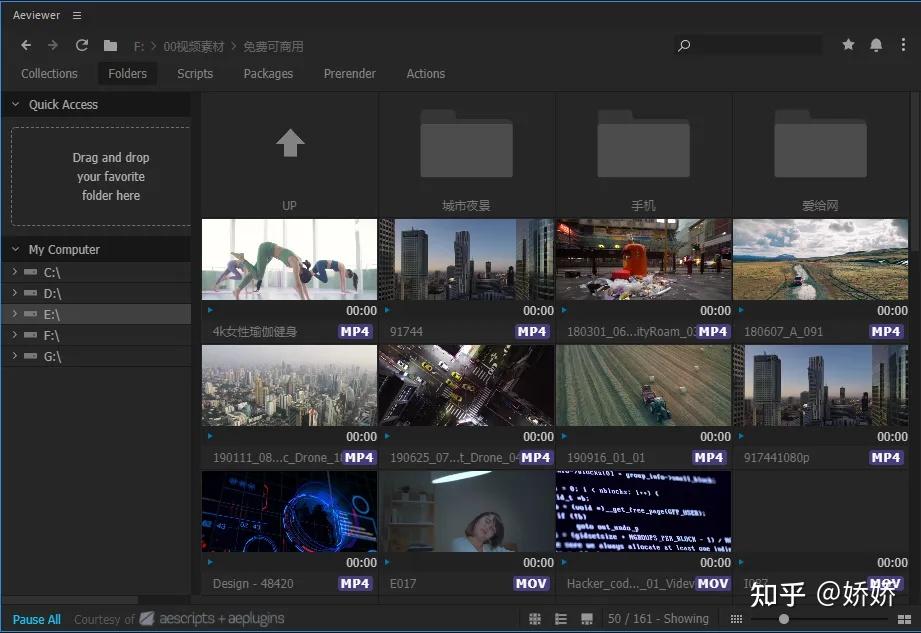
Task: Open the search by clicking the magnifier icon
Action: click(684, 46)
